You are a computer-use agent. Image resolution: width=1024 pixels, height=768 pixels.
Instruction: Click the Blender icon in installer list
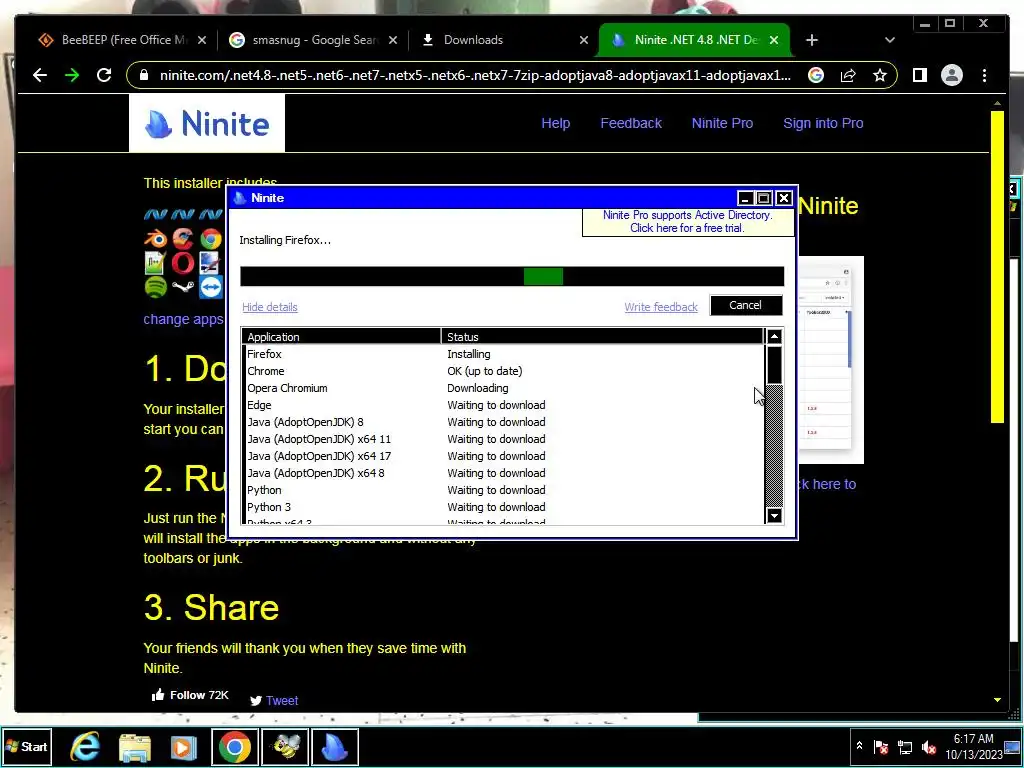155,239
